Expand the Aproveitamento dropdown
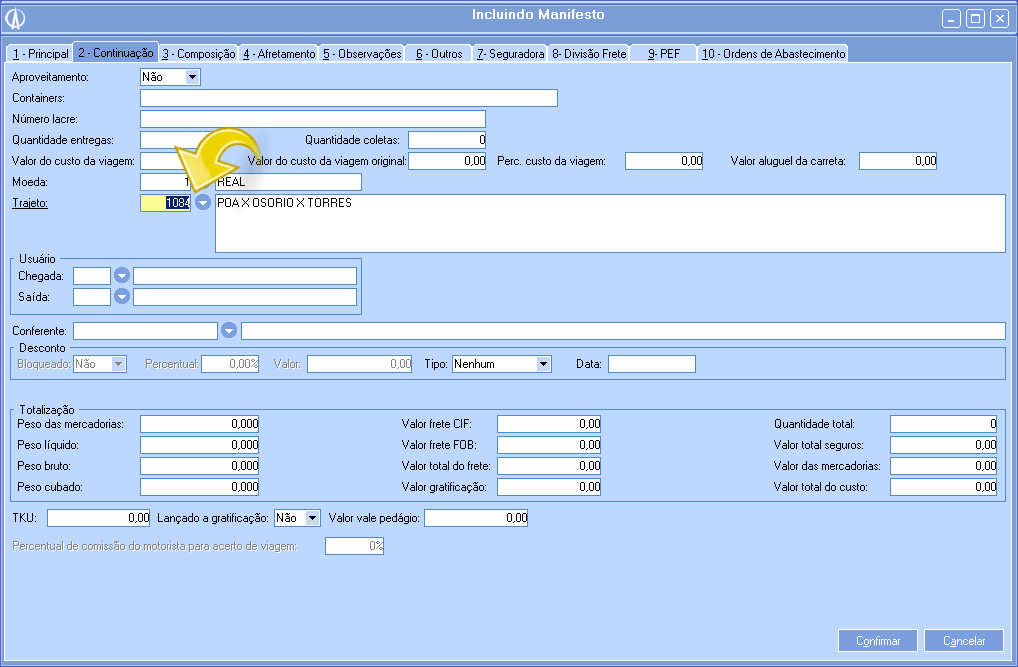Viewport: 1018px width, 667px height. click(x=192, y=77)
